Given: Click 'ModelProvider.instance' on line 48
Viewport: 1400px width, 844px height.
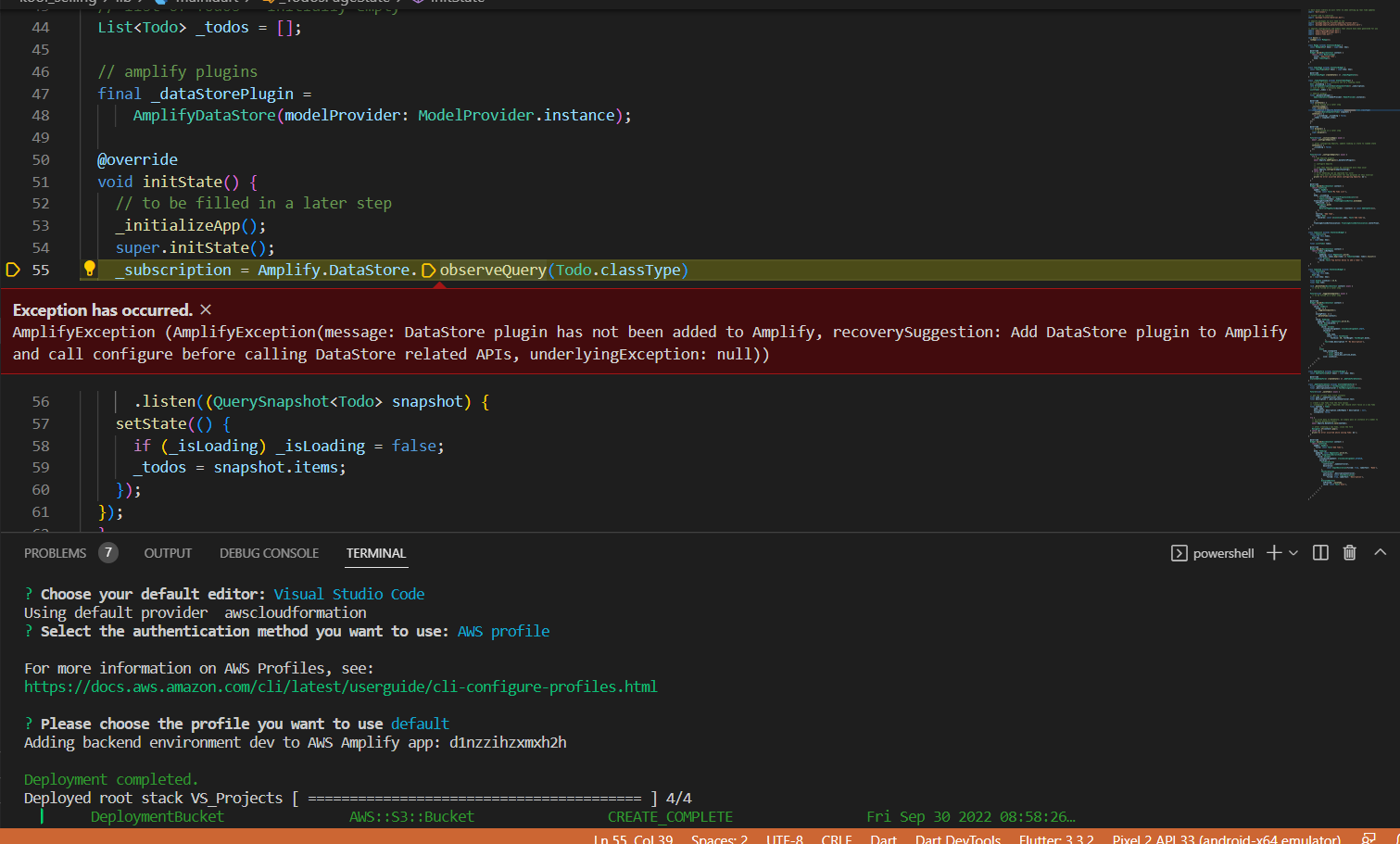Looking at the screenshot, I should click(516, 115).
